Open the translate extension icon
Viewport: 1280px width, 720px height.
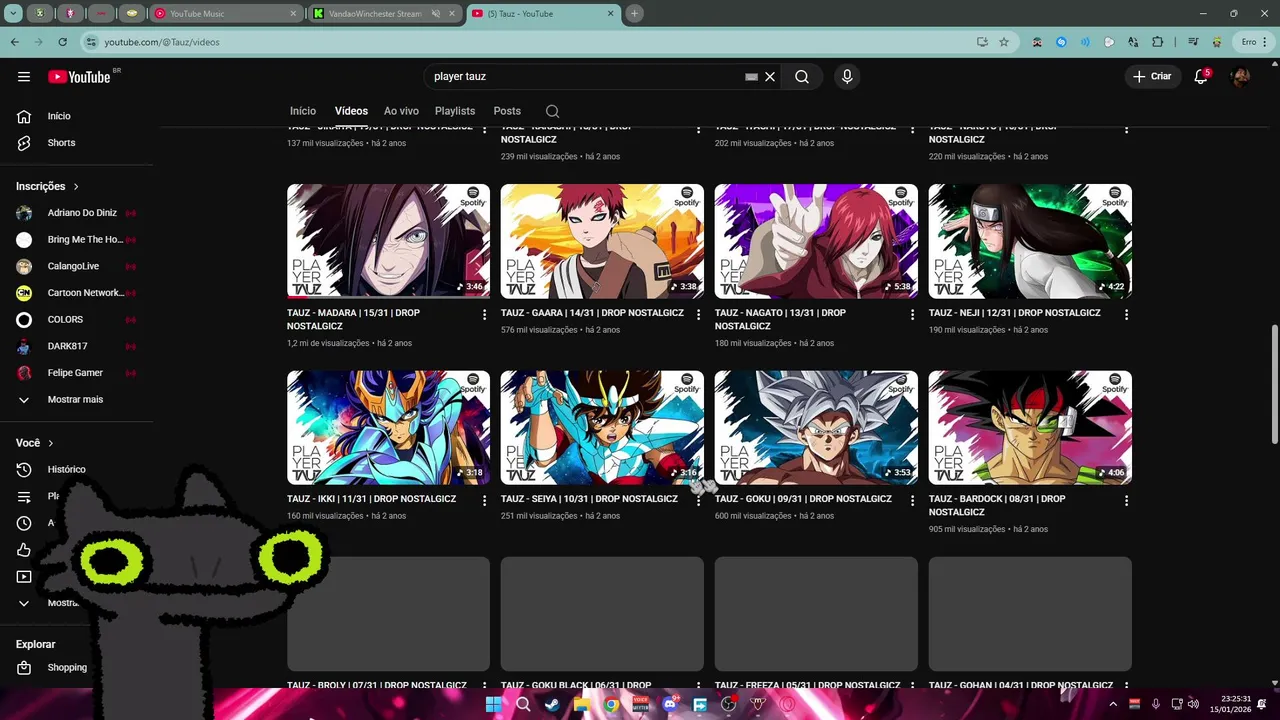(1133, 42)
